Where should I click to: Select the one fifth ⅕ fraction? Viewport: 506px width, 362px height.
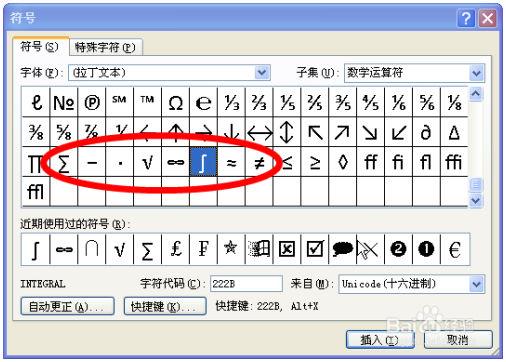click(x=287, y=102)
